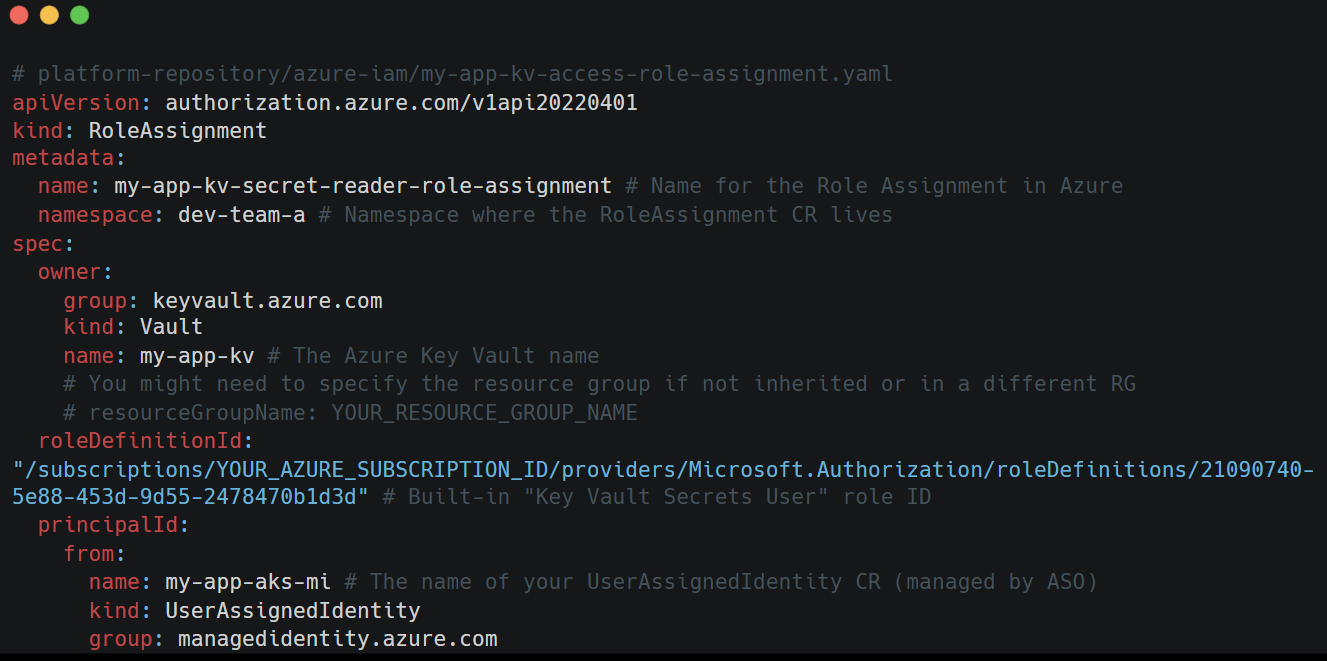Click the dev-team-a namespace value

tap(241, 215)
